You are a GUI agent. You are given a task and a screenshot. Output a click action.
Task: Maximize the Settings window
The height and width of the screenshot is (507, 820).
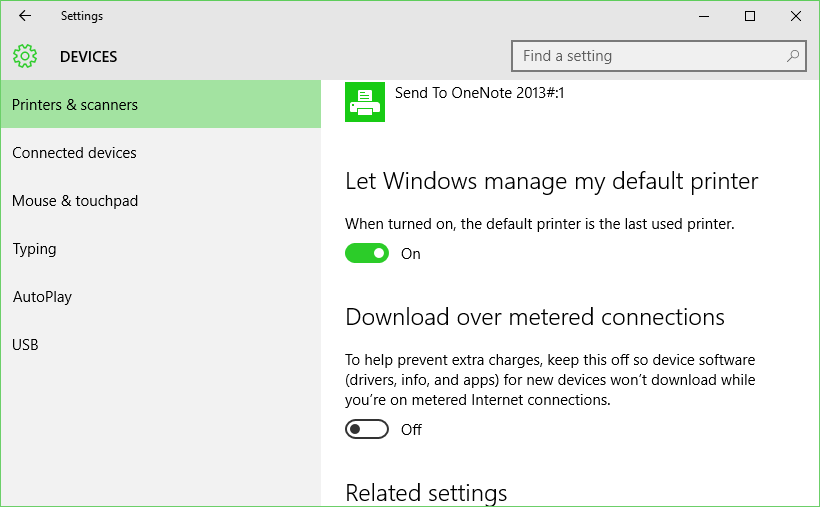(749, 16)
